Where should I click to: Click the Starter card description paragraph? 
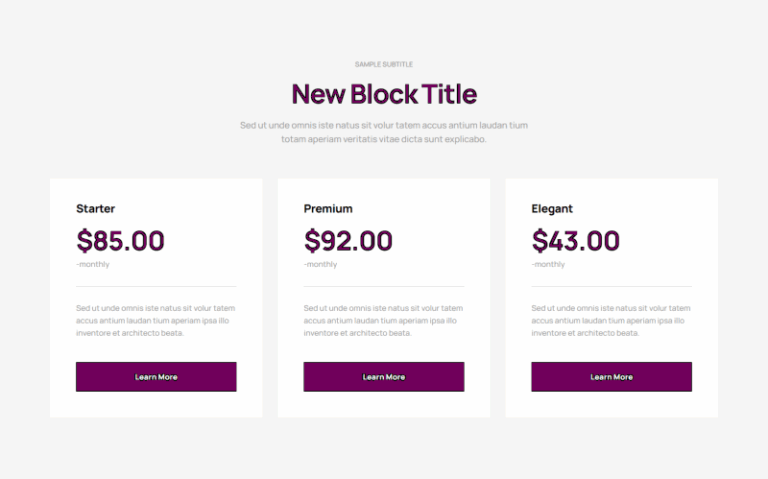(x=156, y=320)
